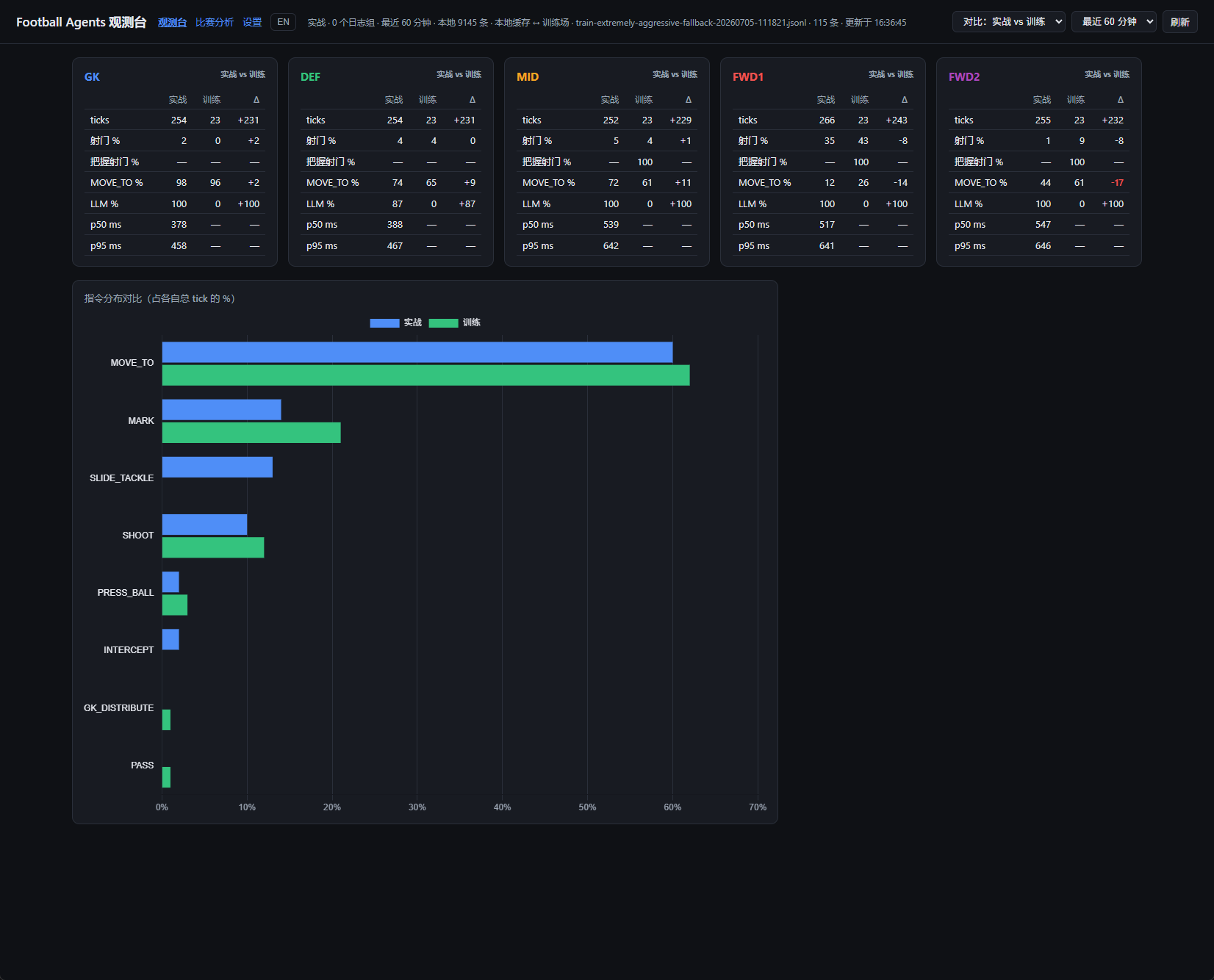Click the 60% x-axis tick label

672,807
